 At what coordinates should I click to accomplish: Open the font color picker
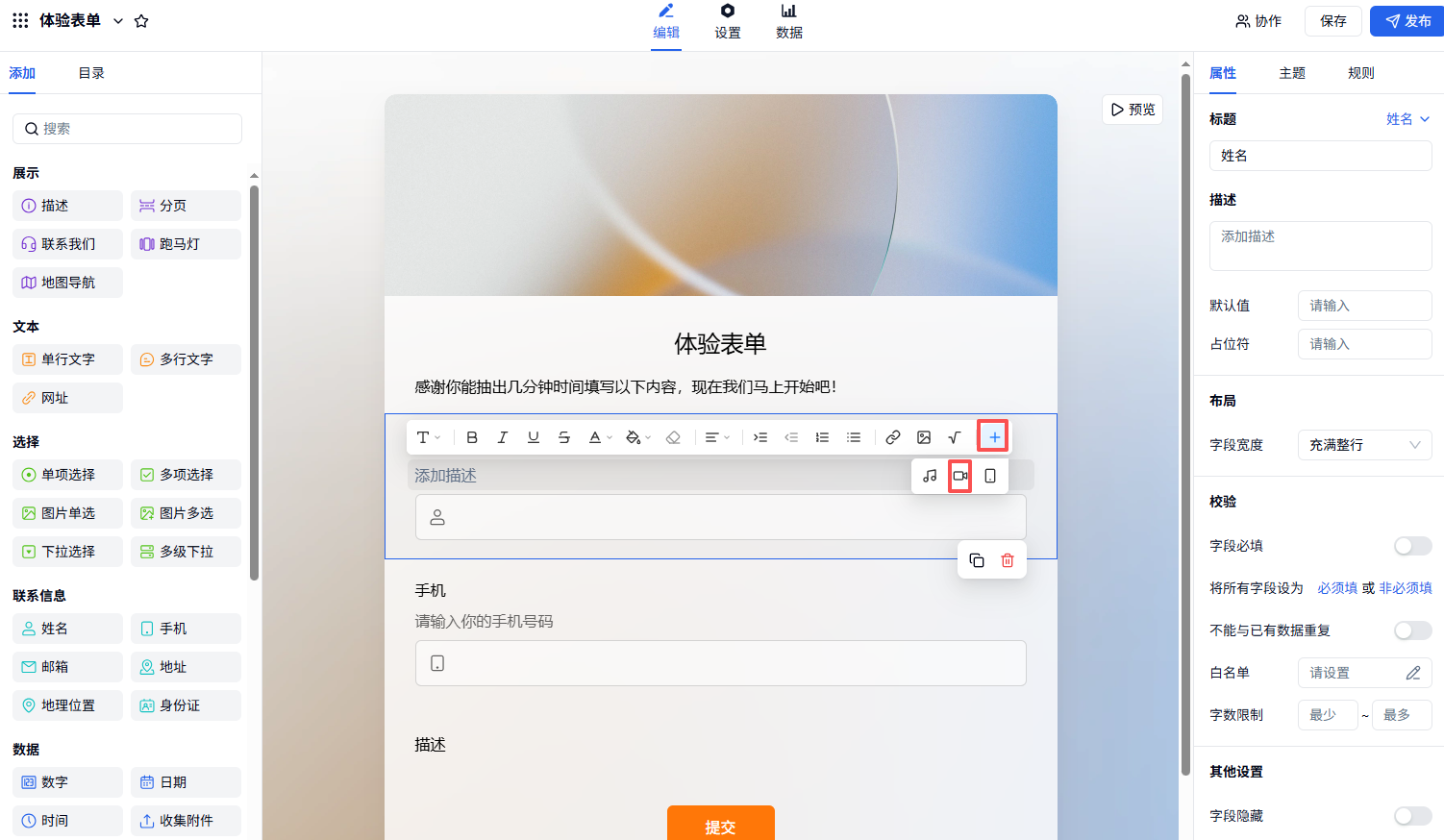pyautogui.click(x=600, y=437)
